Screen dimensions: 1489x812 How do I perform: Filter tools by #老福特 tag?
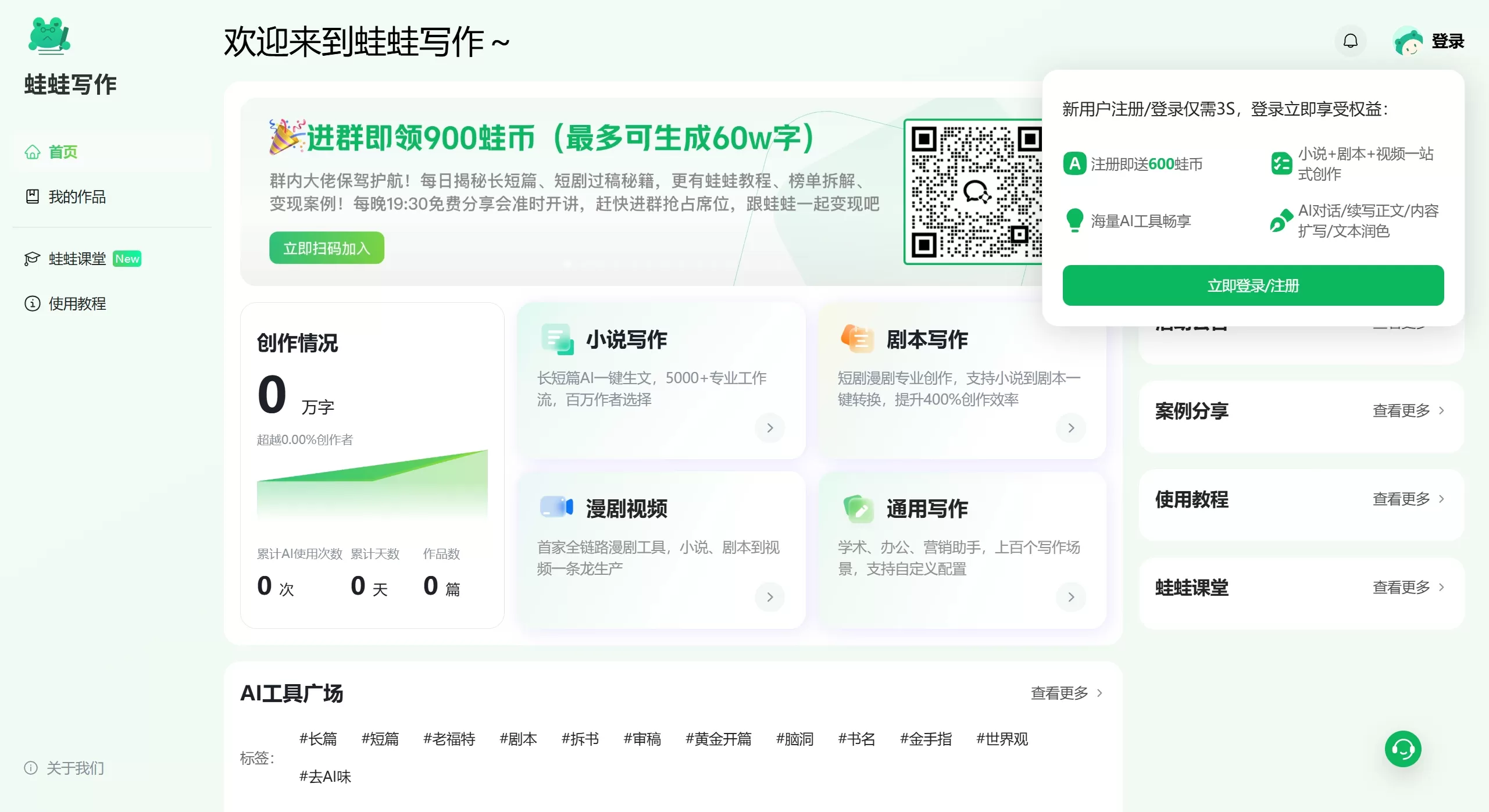[449, 739]
